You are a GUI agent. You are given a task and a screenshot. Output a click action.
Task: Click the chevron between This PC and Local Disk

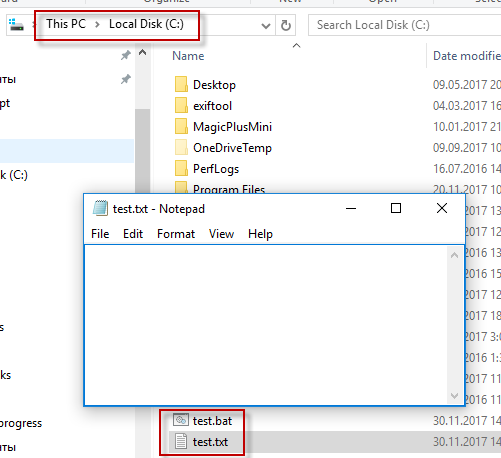[x=97, y=24]
